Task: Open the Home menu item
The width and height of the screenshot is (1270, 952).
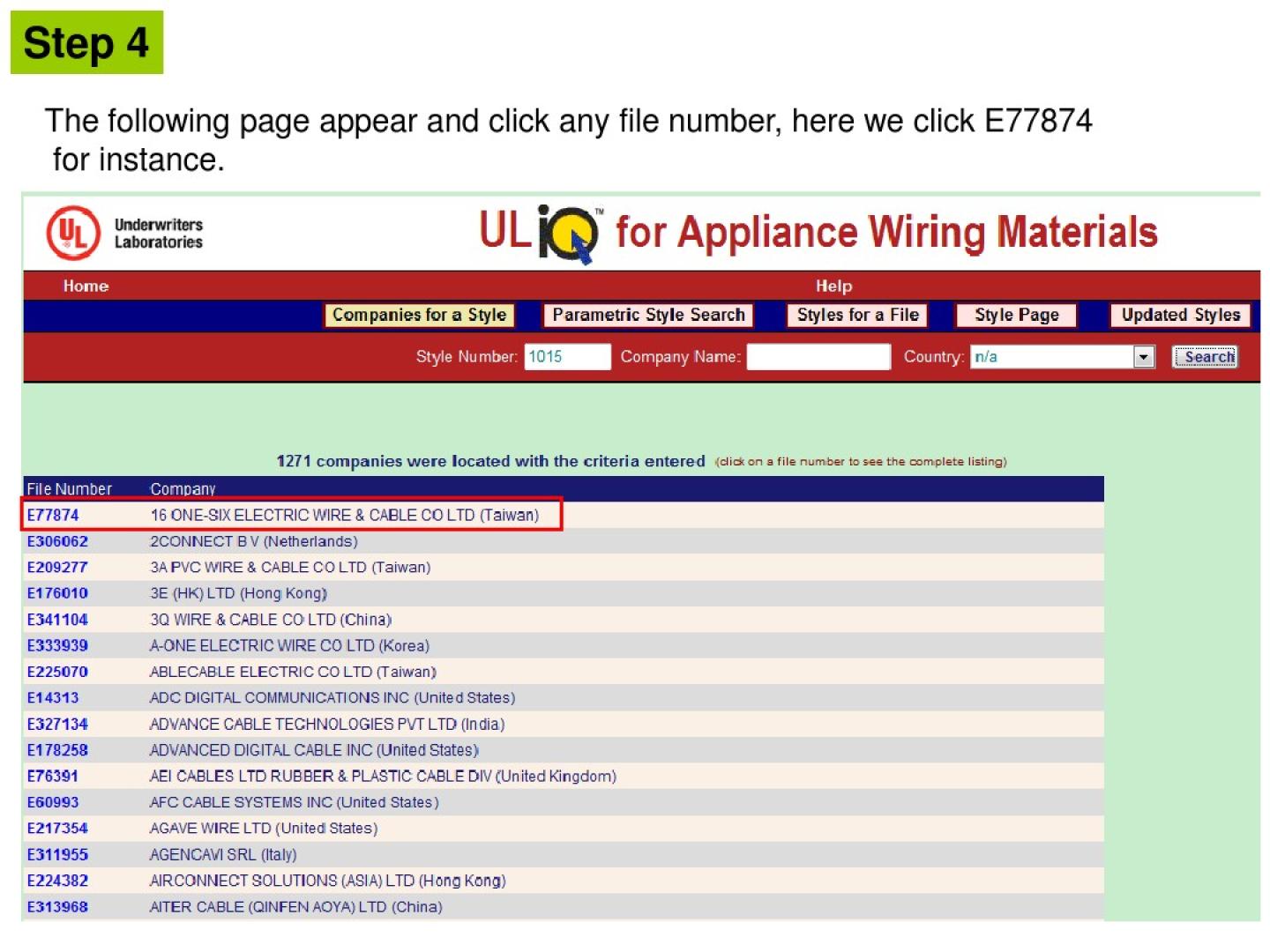Action: coord(86,286)
